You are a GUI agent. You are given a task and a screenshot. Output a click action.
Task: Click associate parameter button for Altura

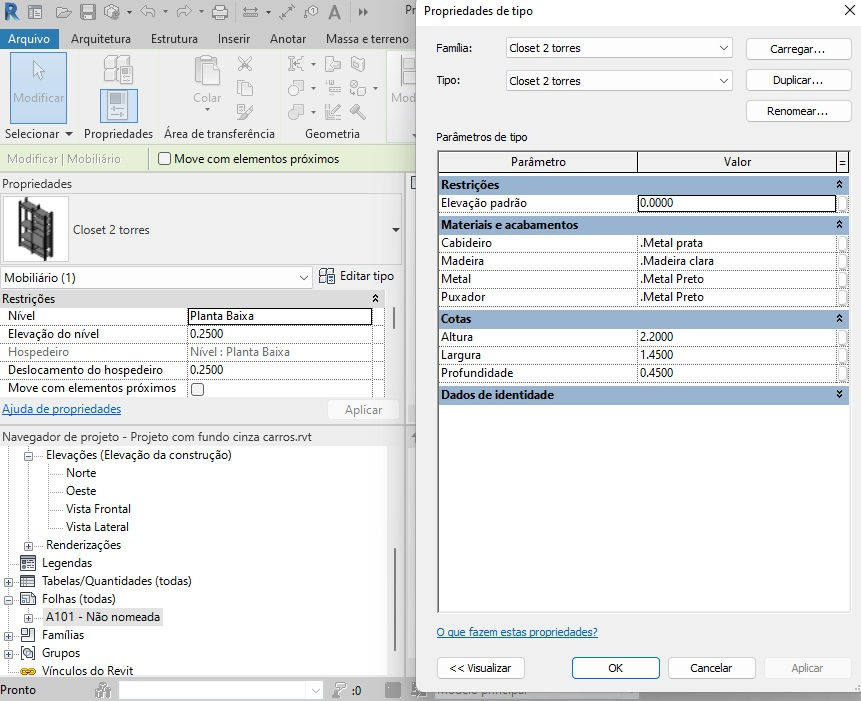click(842, 337)
